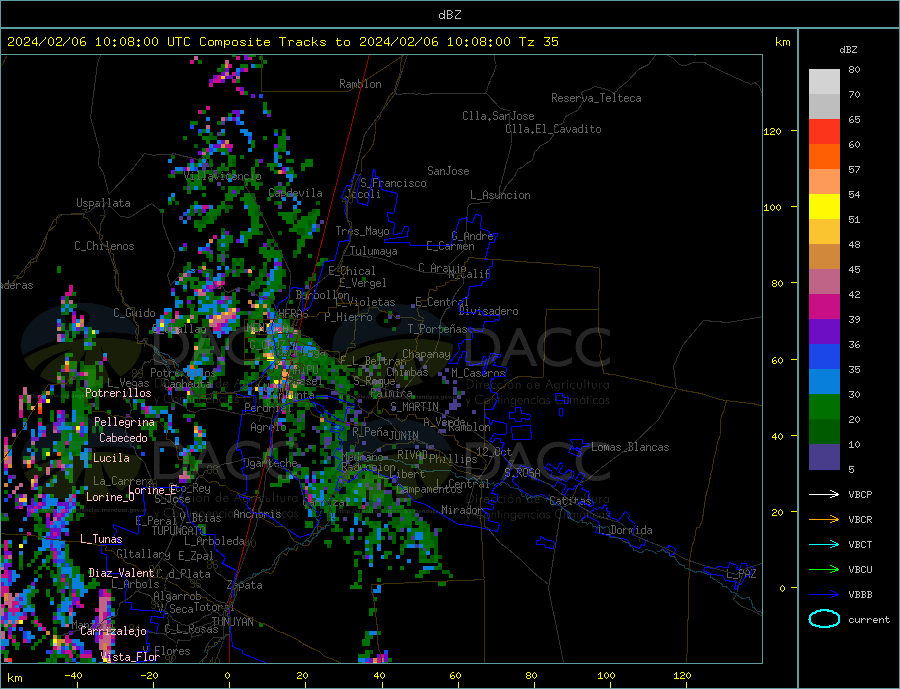Click the 'S_MARTIN' map label
This screenshot has height=689, width=900.
pos(414,407)
